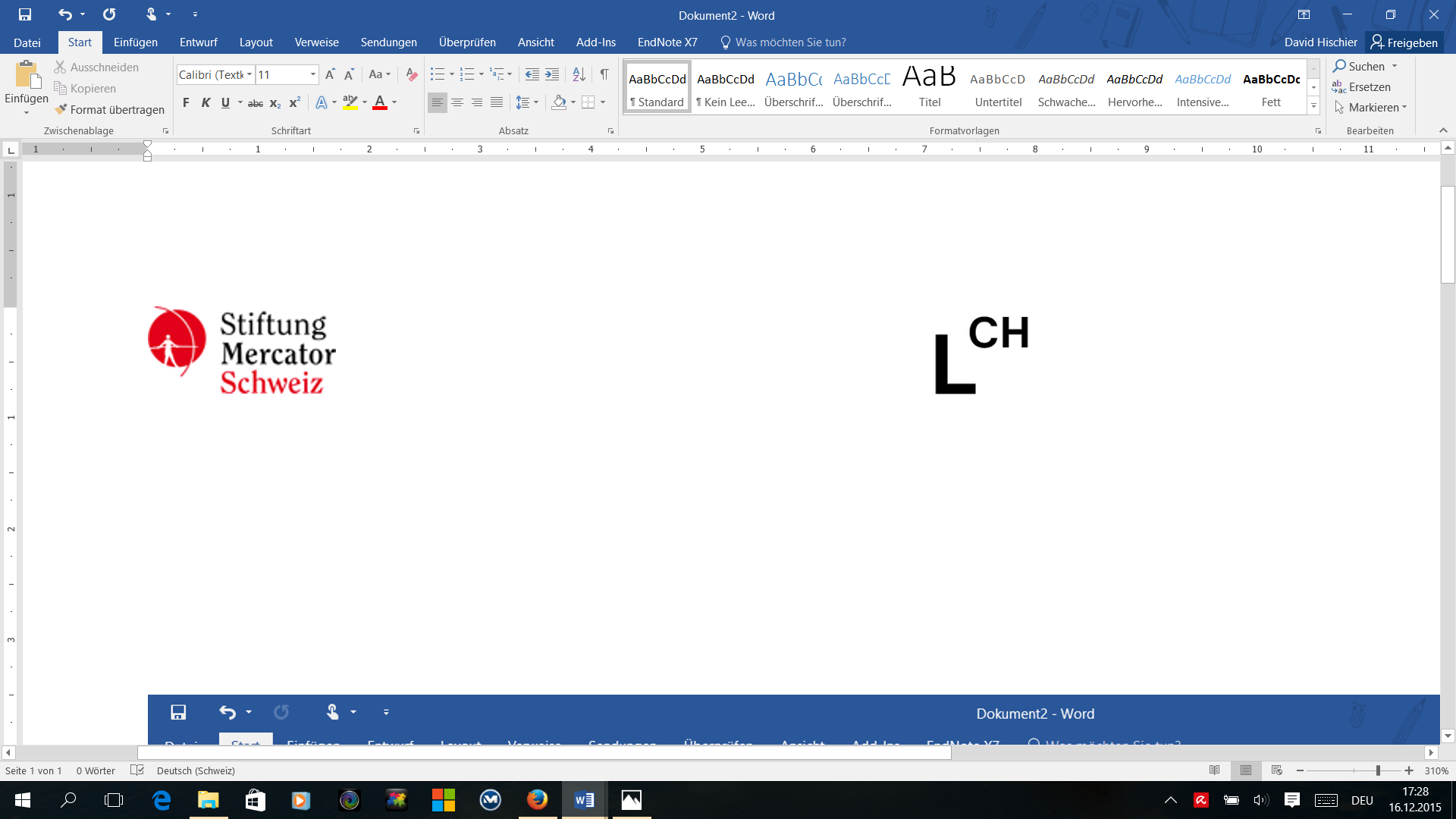Sort text with the A-Z sort icon

tap(579, 74)
